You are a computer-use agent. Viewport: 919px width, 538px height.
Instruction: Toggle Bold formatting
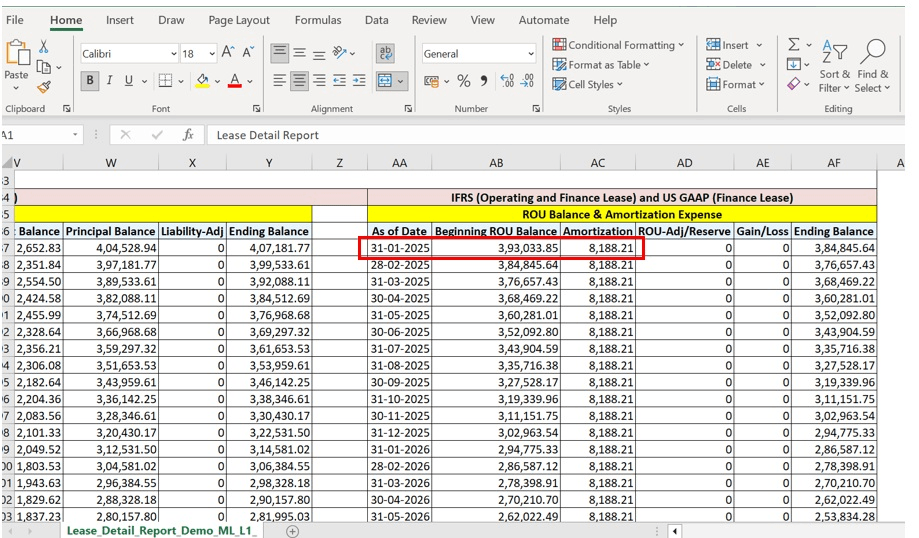click(90, 81)
